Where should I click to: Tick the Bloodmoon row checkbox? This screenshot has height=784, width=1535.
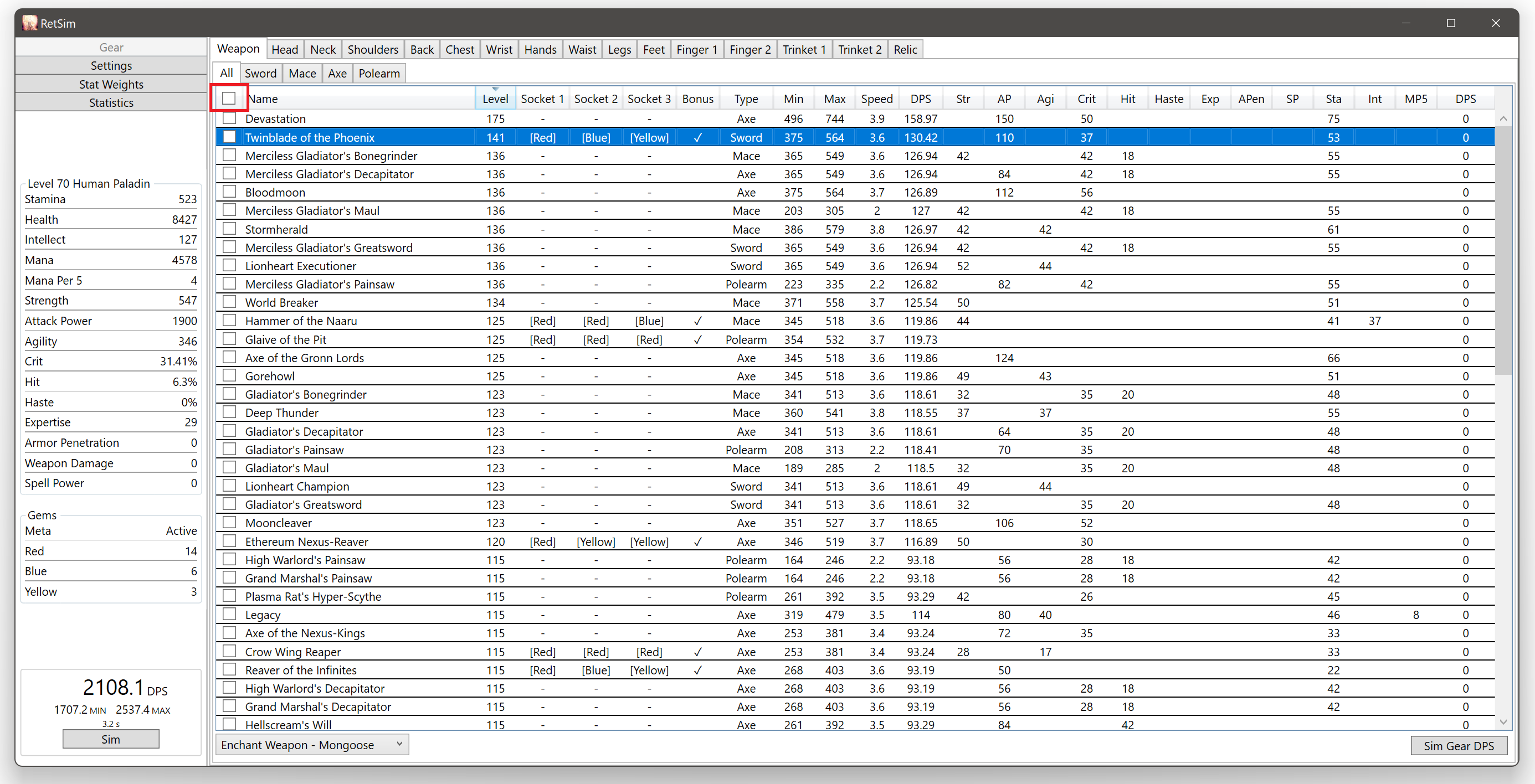tap(229, 192)
